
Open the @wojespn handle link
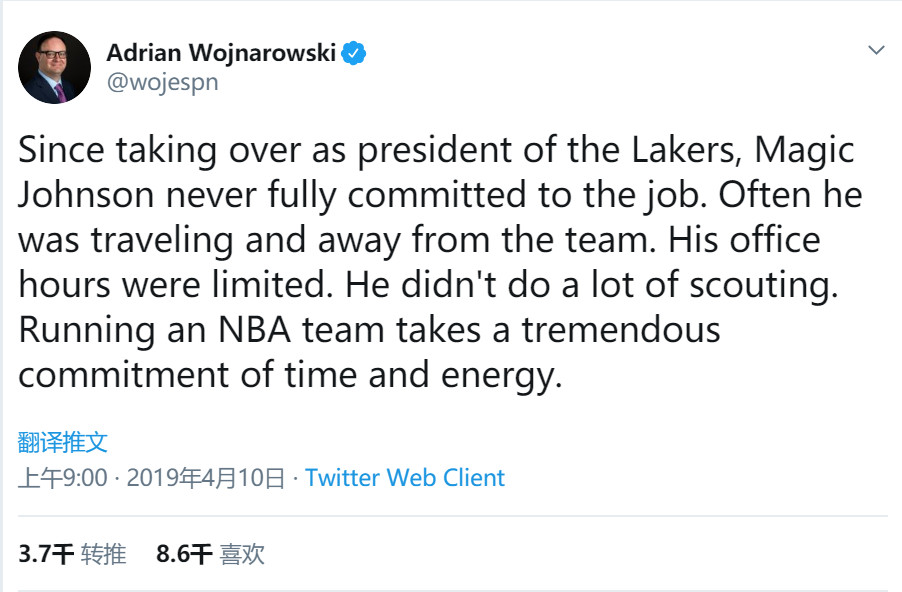tap(162, 82)
